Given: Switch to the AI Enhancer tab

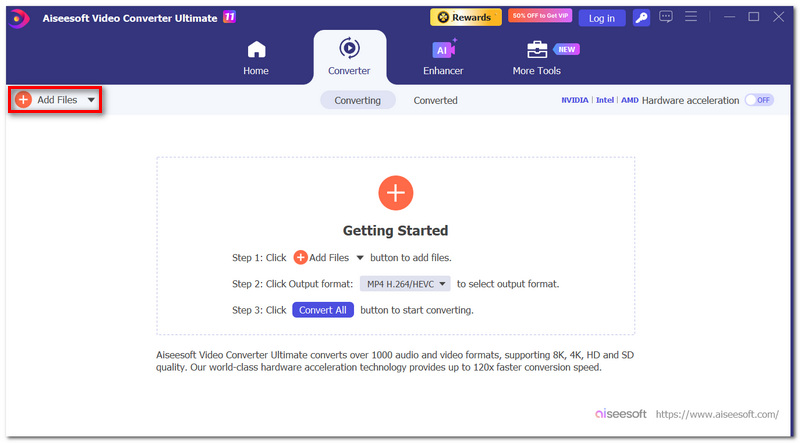Looking at the screenshot, I should pyautogui.click(x=443, y=58).
